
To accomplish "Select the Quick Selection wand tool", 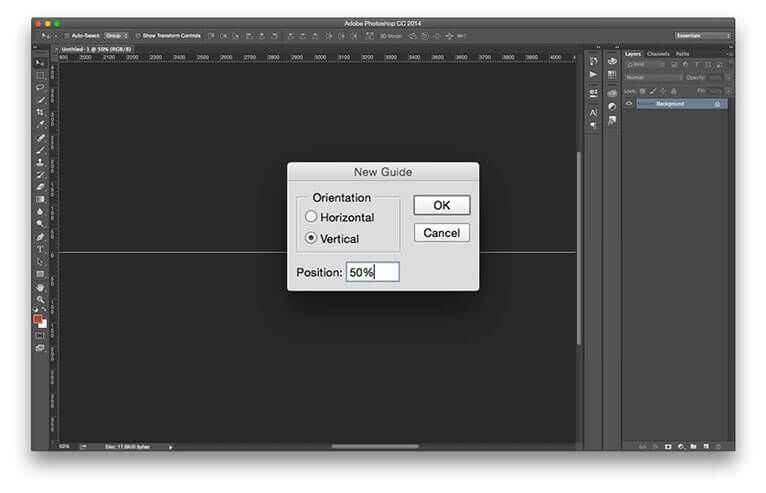I will [x=40, y=100].
